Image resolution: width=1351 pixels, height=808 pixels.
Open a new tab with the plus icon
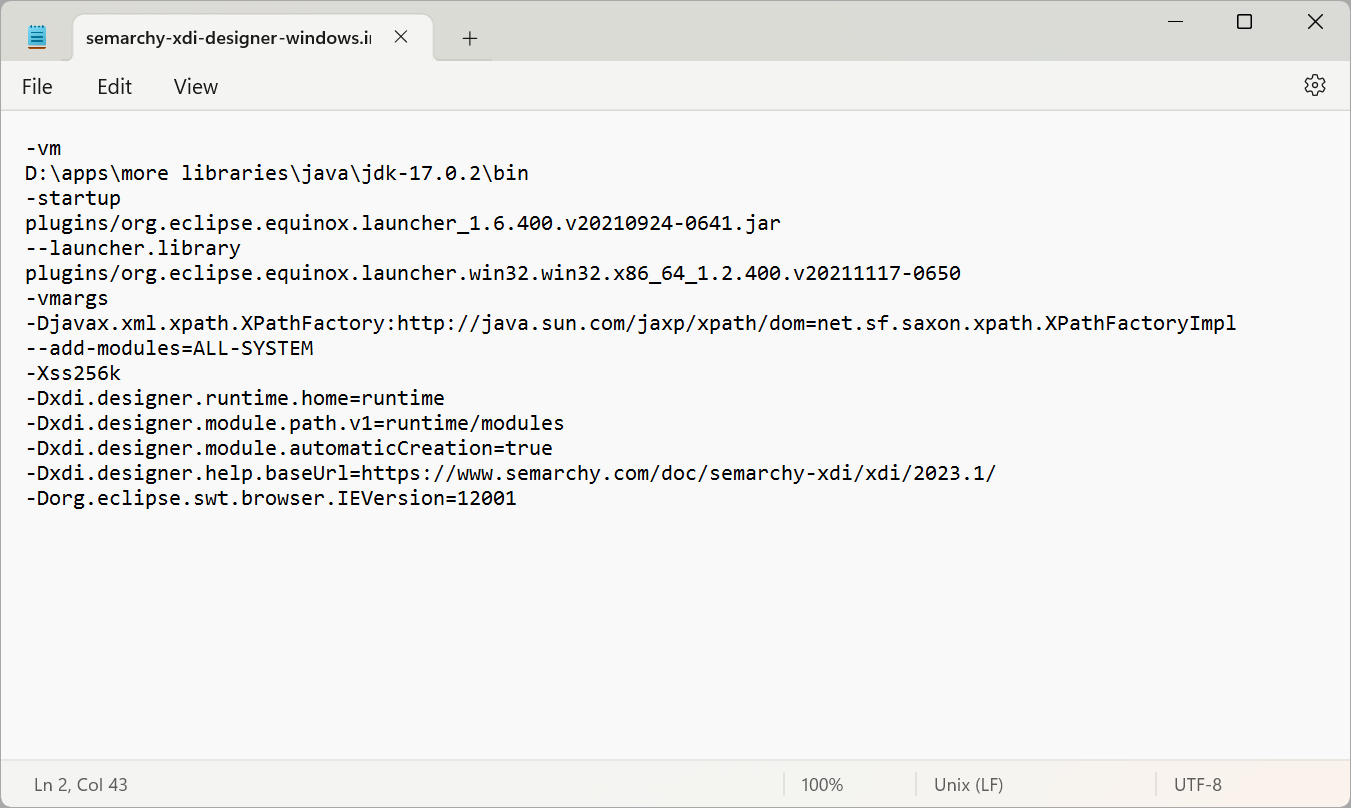click(469, 38)
